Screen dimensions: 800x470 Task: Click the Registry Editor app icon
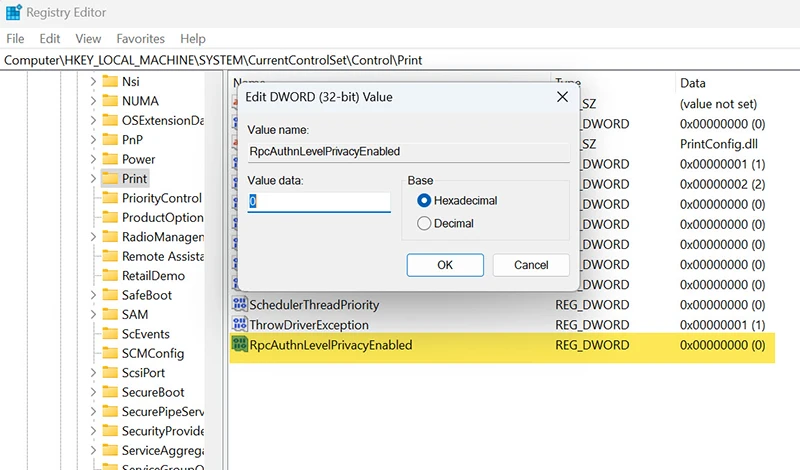click(14, 12)
